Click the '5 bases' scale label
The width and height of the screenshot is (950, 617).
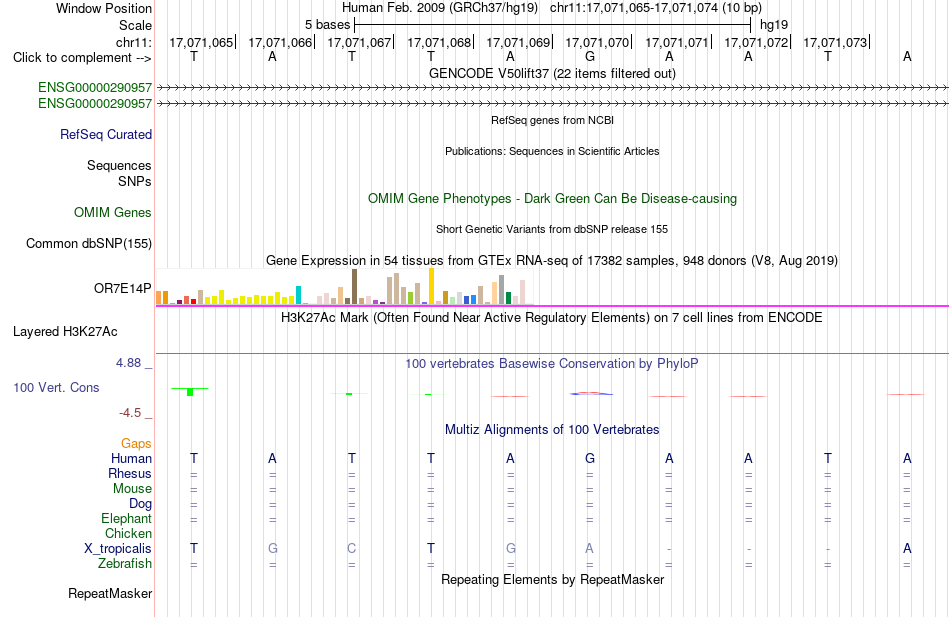[327, 25]
